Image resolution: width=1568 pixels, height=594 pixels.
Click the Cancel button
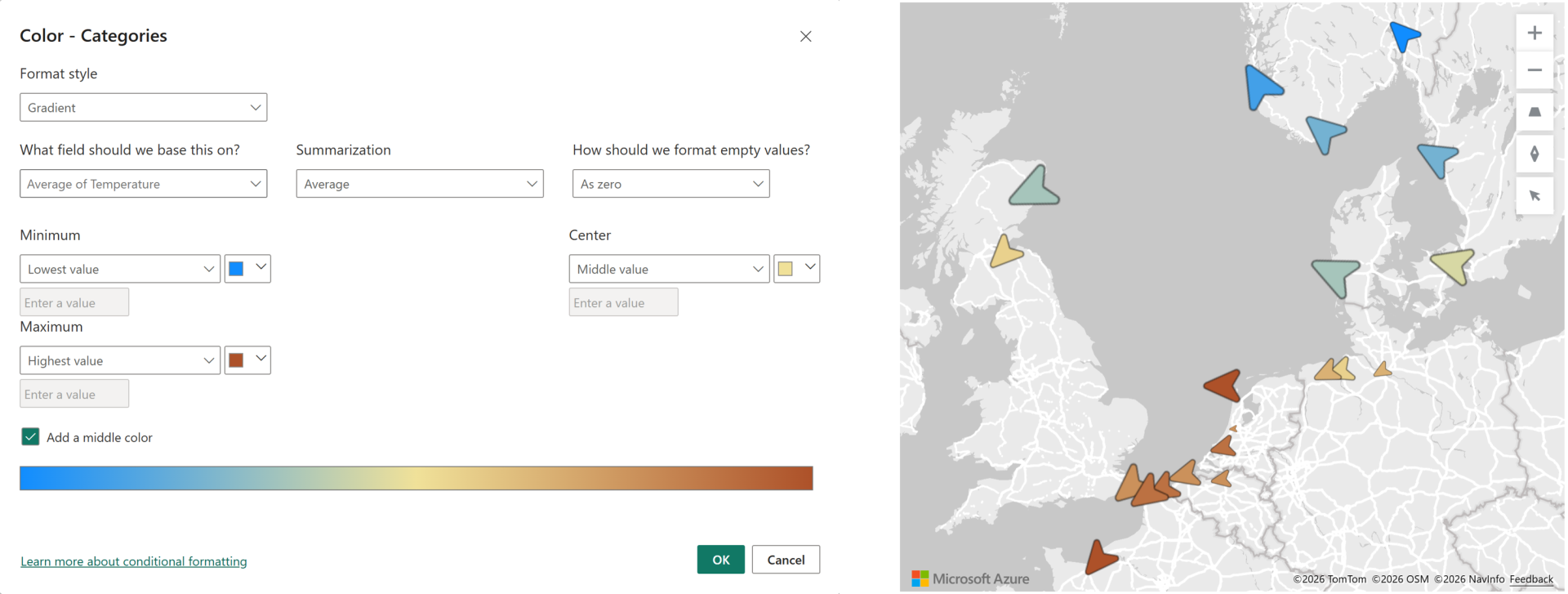(x=786, y=560)
